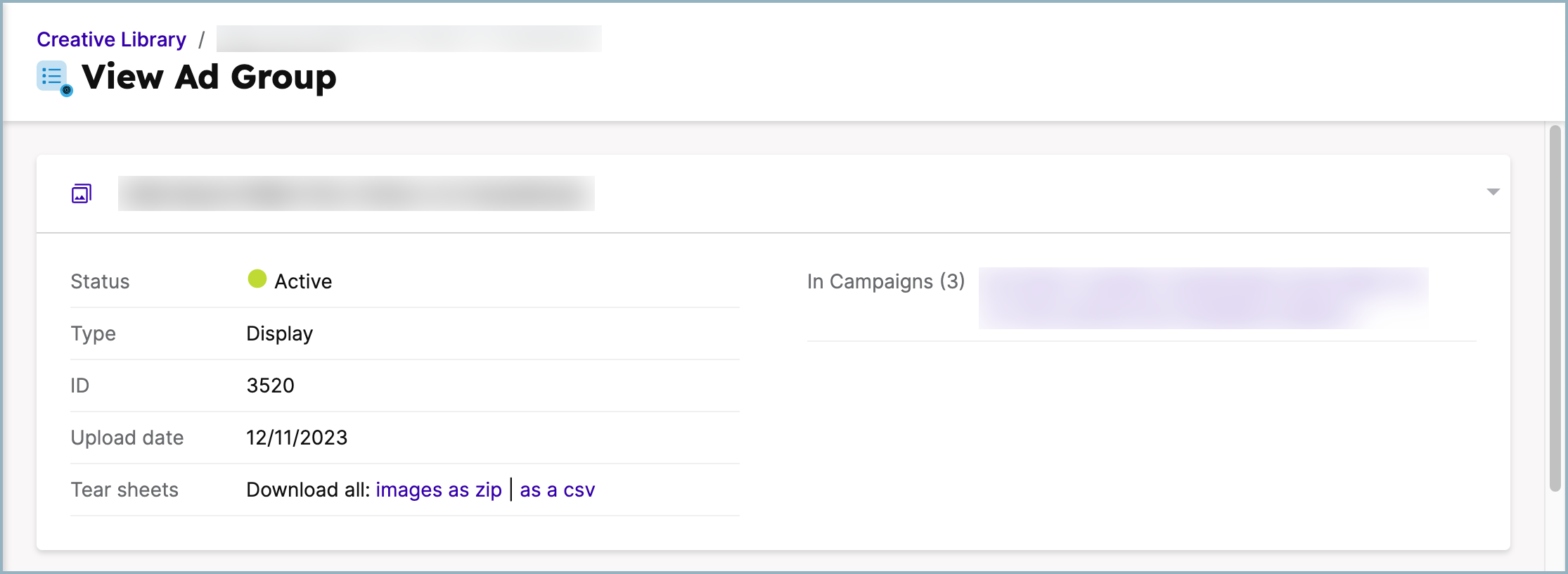This screenshot has width=1568, height=574.
Task: Click the View Ad Group page heading
Action: (x=209, y=77)
